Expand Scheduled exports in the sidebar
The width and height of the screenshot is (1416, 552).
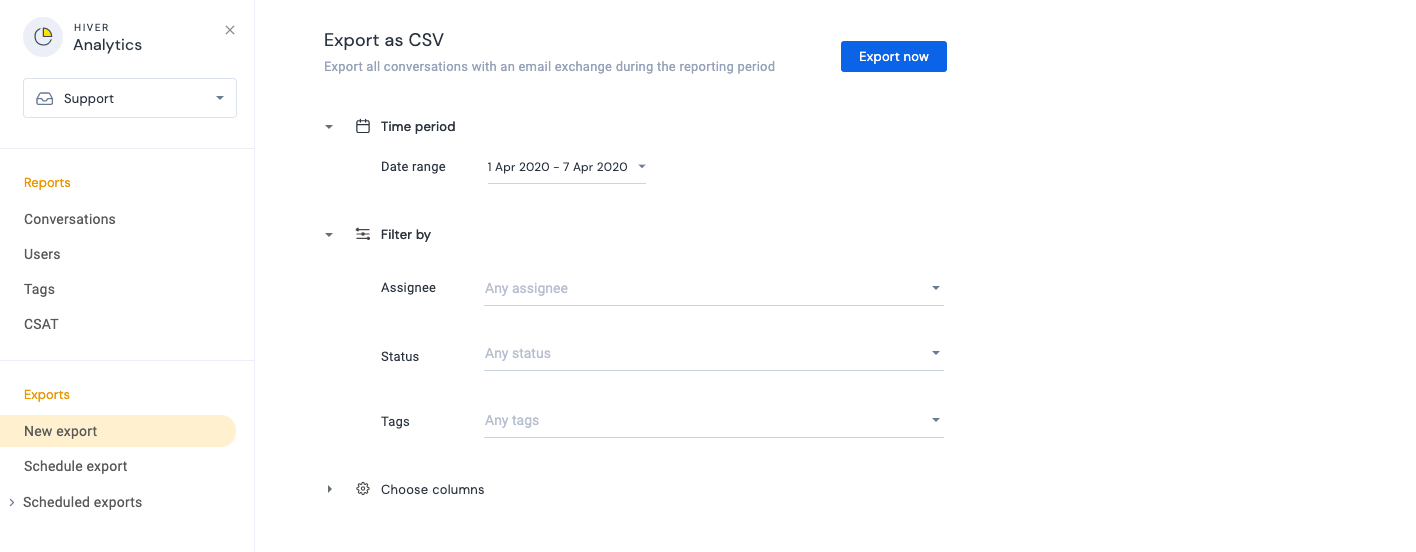(12, 502)
